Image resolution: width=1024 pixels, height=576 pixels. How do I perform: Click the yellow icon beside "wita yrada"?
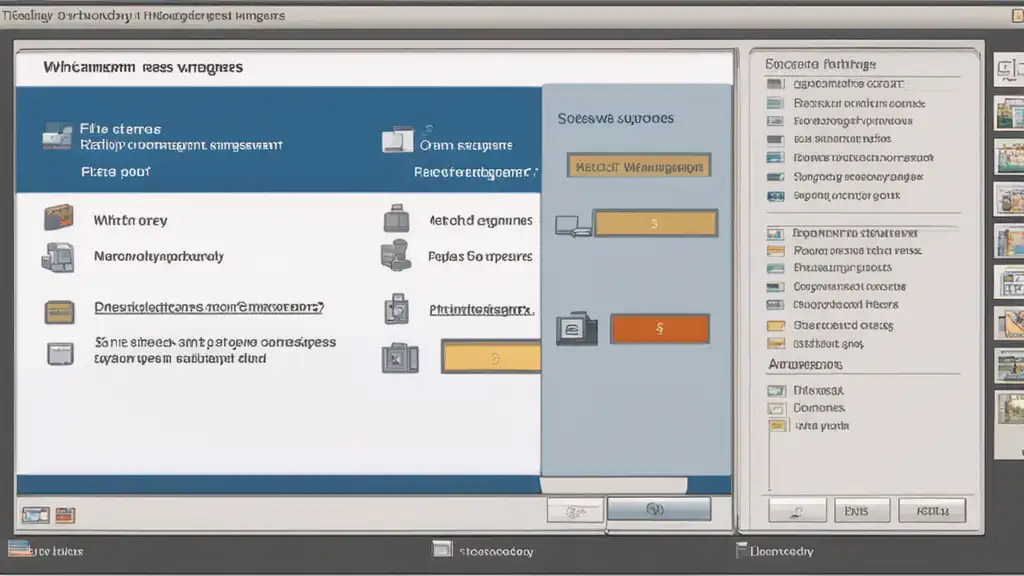(x=777, y=426)
